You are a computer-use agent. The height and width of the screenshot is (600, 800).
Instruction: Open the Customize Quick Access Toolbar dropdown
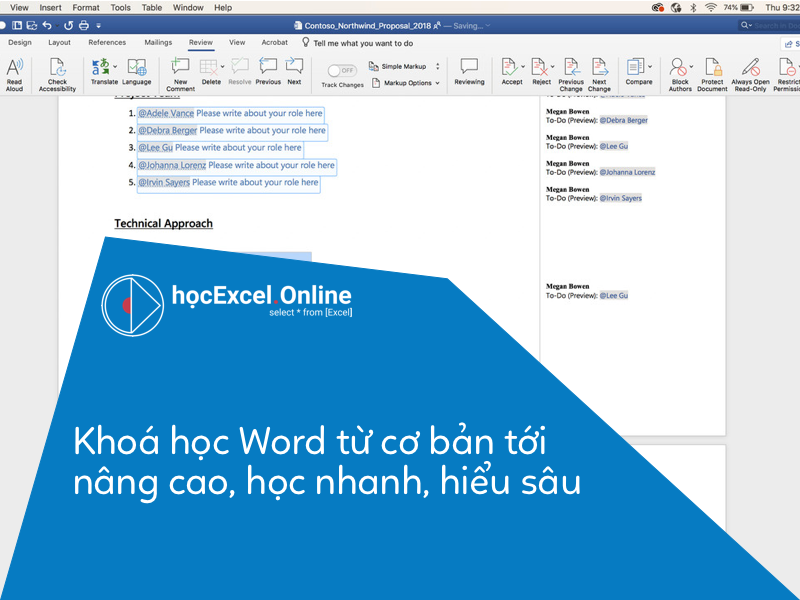98,25
